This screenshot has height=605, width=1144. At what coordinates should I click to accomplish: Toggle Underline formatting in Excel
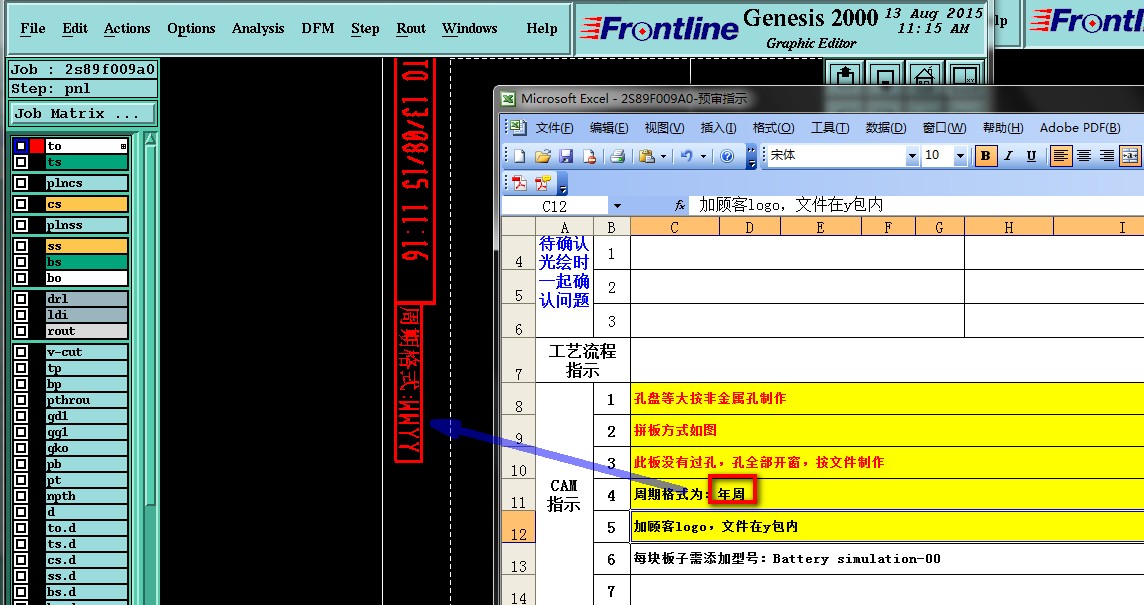[x=1031, y=155]
